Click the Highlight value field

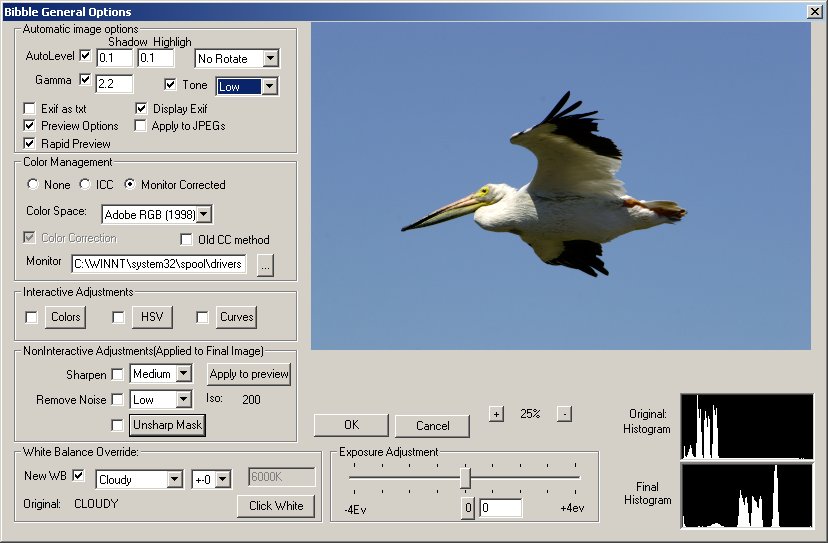[156, 58]
